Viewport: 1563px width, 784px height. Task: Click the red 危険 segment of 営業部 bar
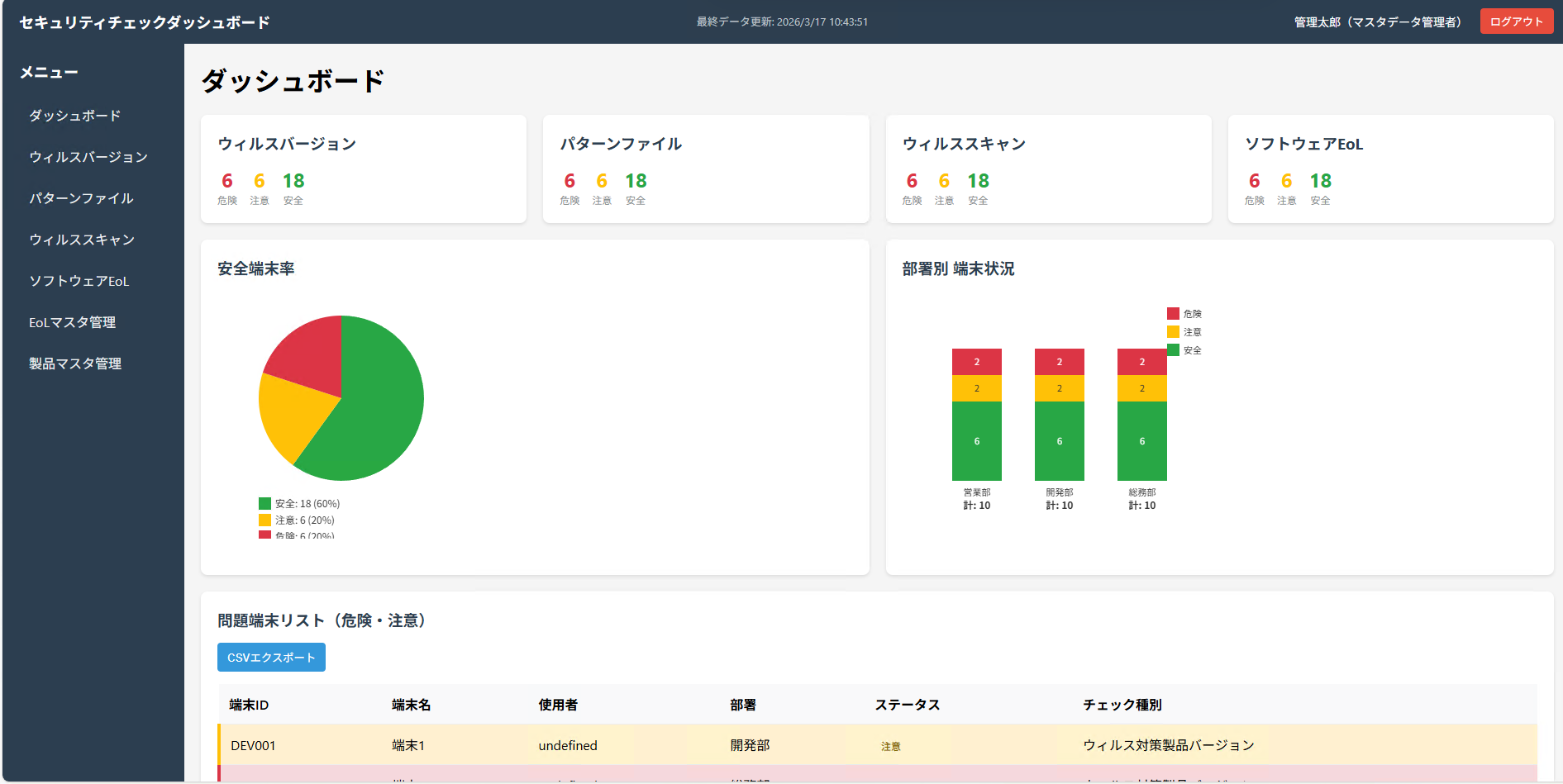977,362
